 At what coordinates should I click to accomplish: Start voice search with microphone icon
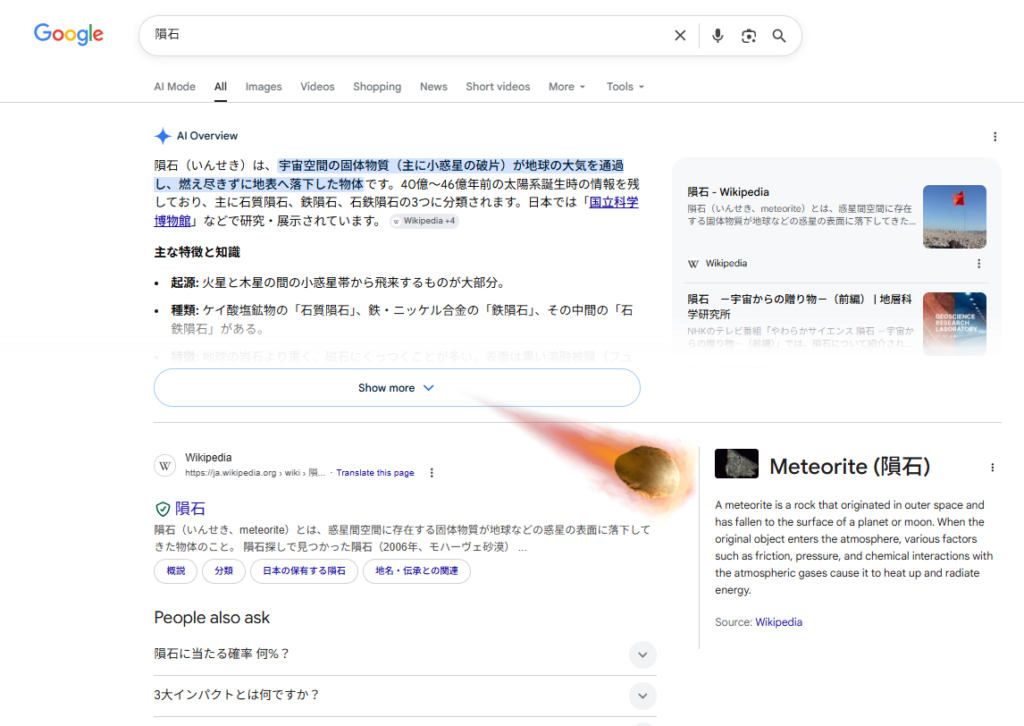717,35
